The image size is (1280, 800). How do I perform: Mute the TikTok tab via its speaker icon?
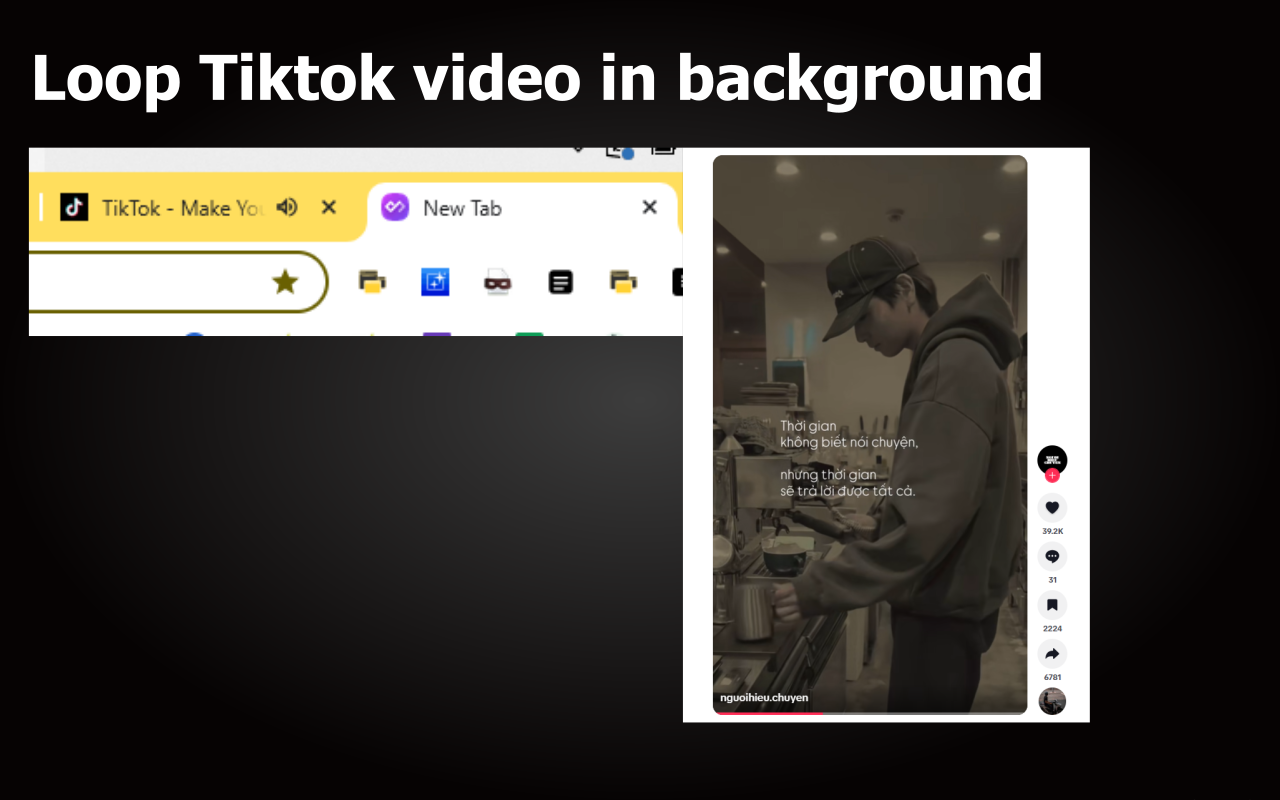click(287, 207)
